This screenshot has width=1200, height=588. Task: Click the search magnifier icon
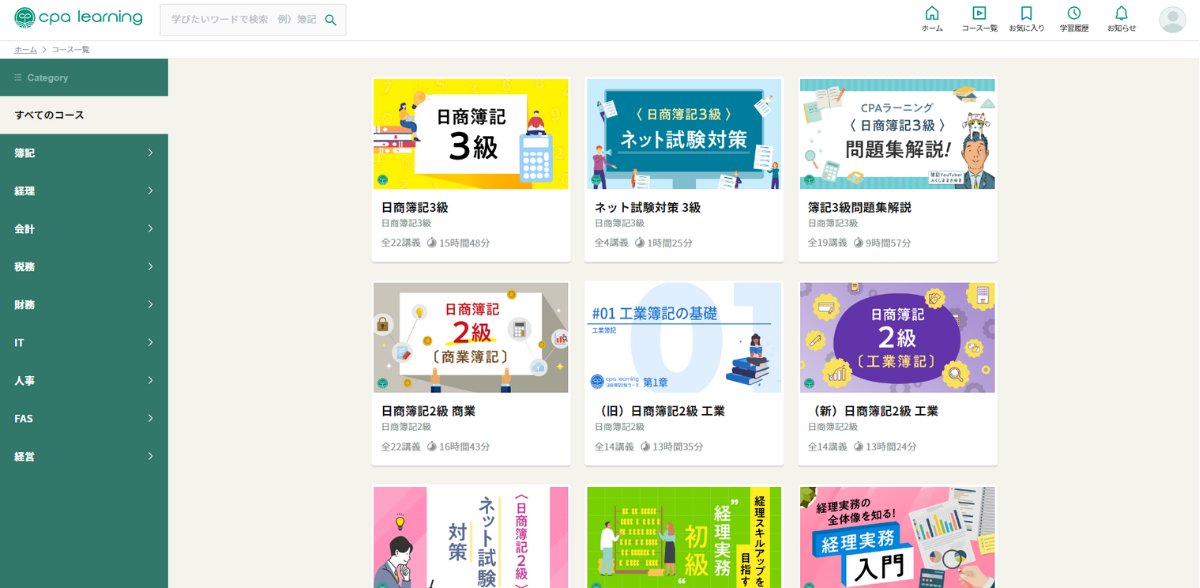[330, 20]
